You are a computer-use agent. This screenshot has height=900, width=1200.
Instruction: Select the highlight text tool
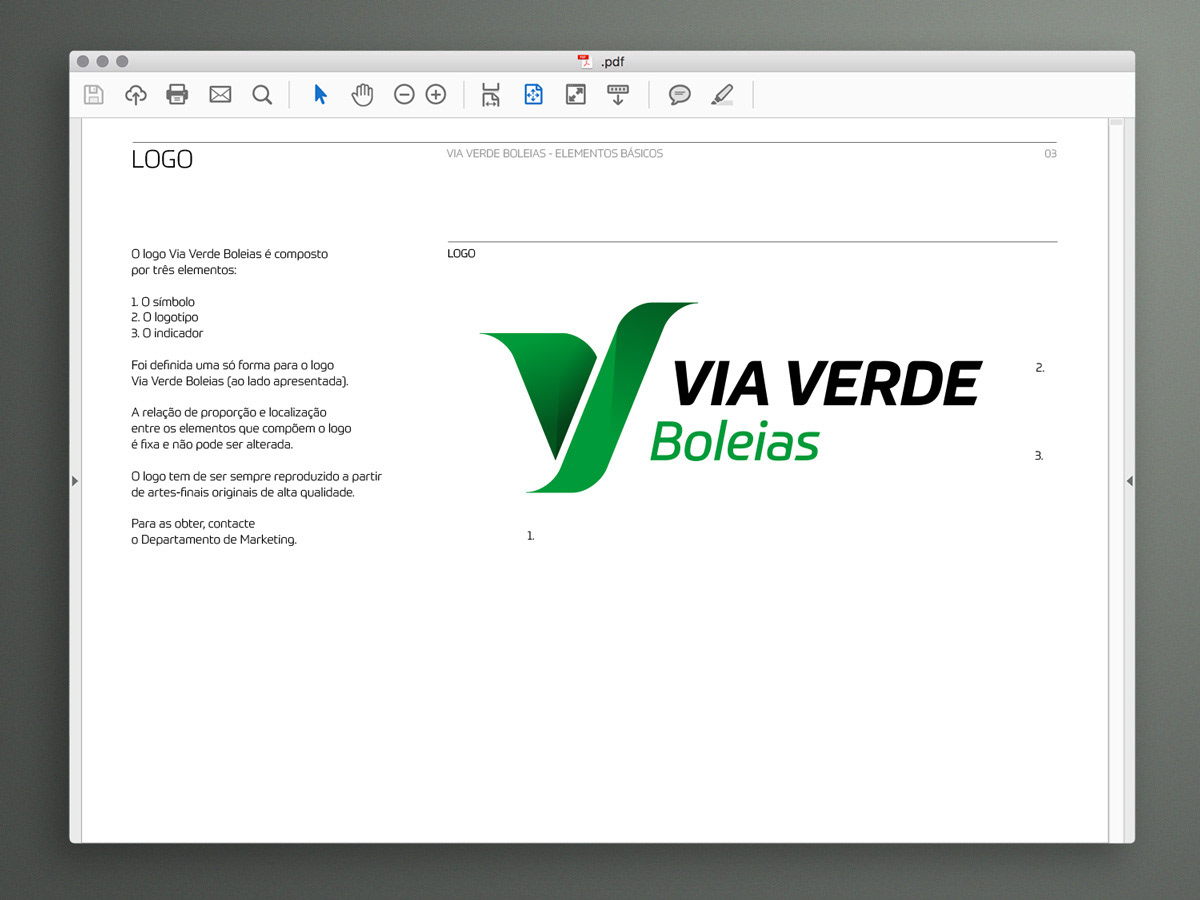tap(722, 94)
